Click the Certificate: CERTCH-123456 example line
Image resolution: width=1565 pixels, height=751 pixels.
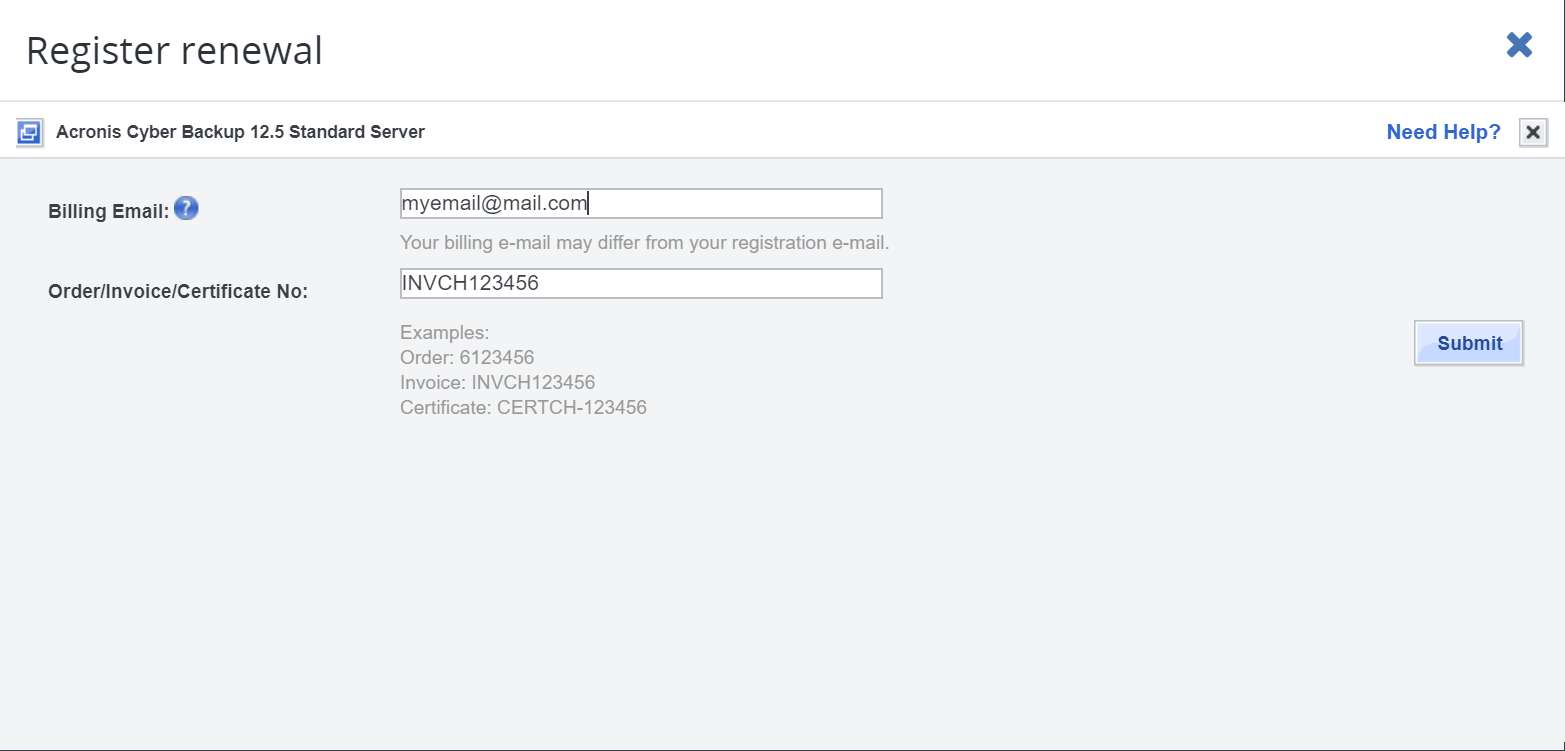tap(523, 407)
